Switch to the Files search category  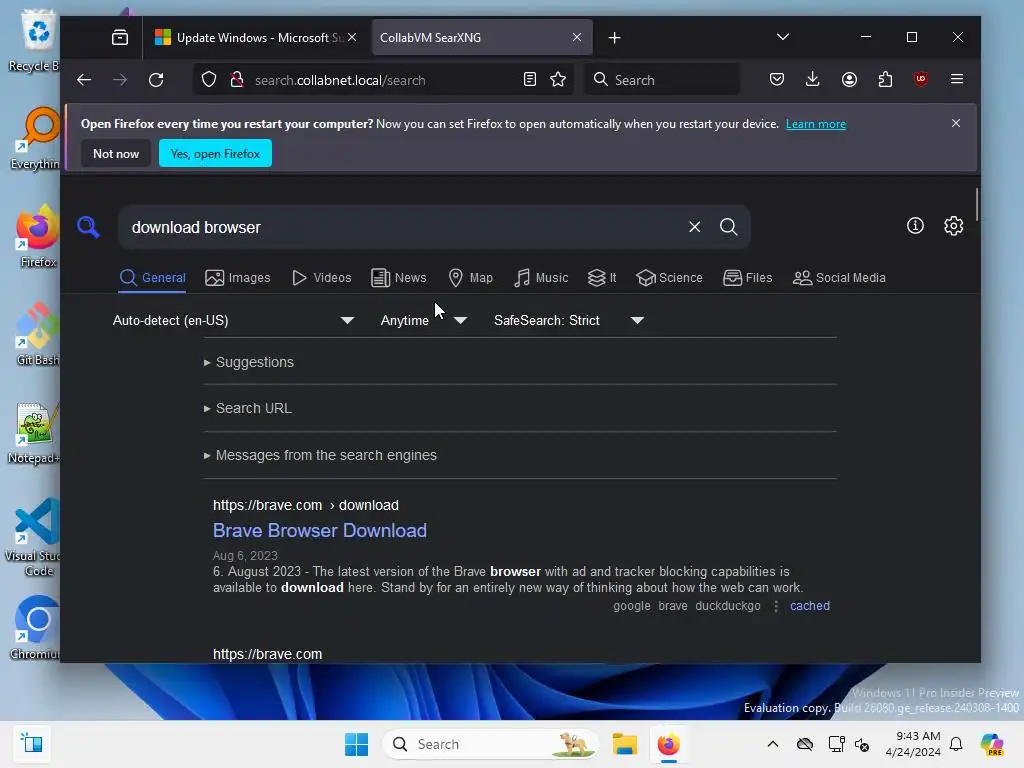tap(748, 278)
